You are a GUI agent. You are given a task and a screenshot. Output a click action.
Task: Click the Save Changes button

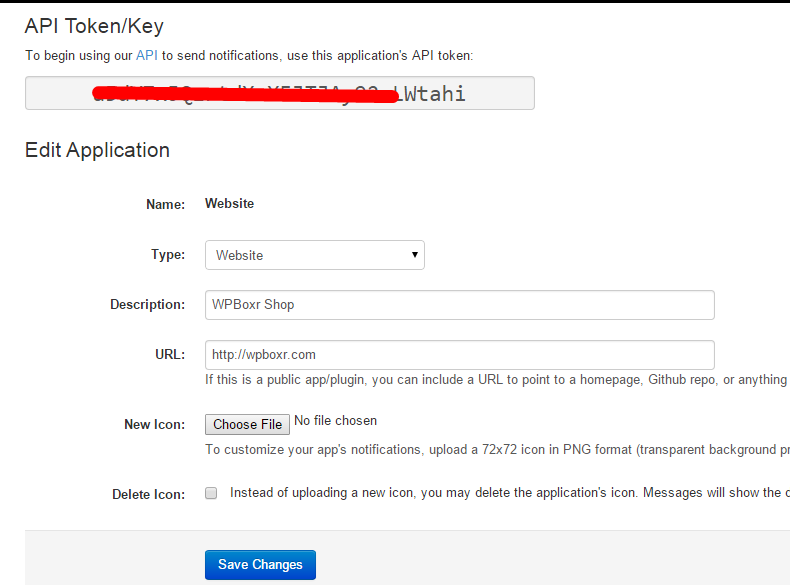[260, 565]
